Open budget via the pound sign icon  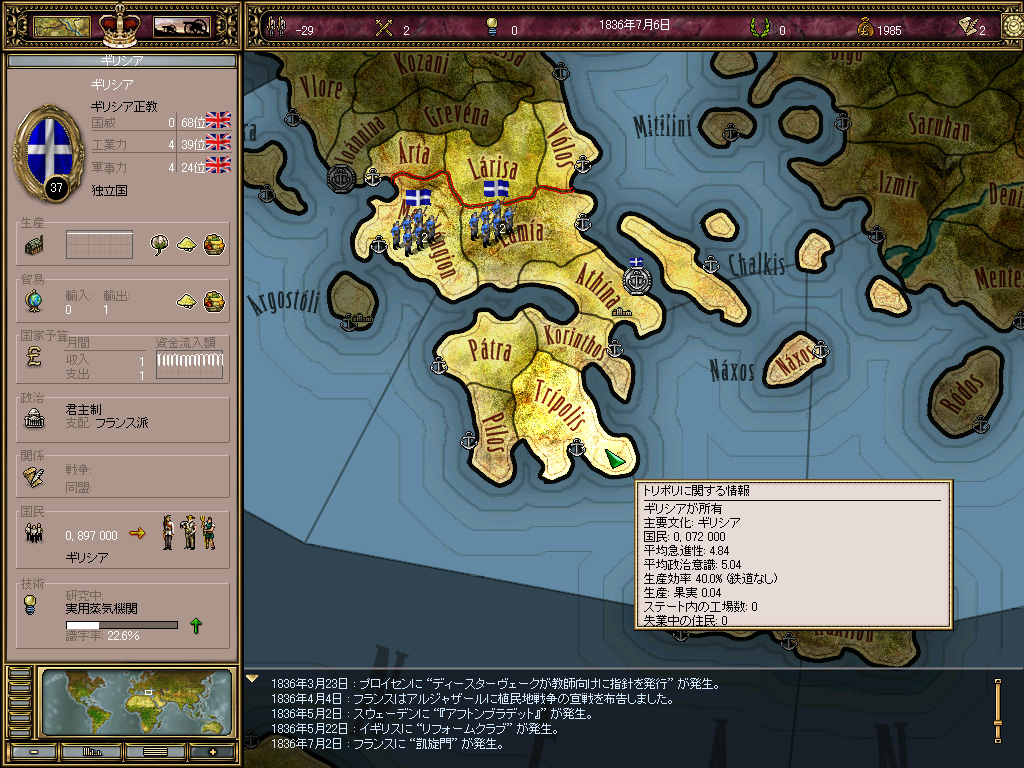tap(34, 357)
